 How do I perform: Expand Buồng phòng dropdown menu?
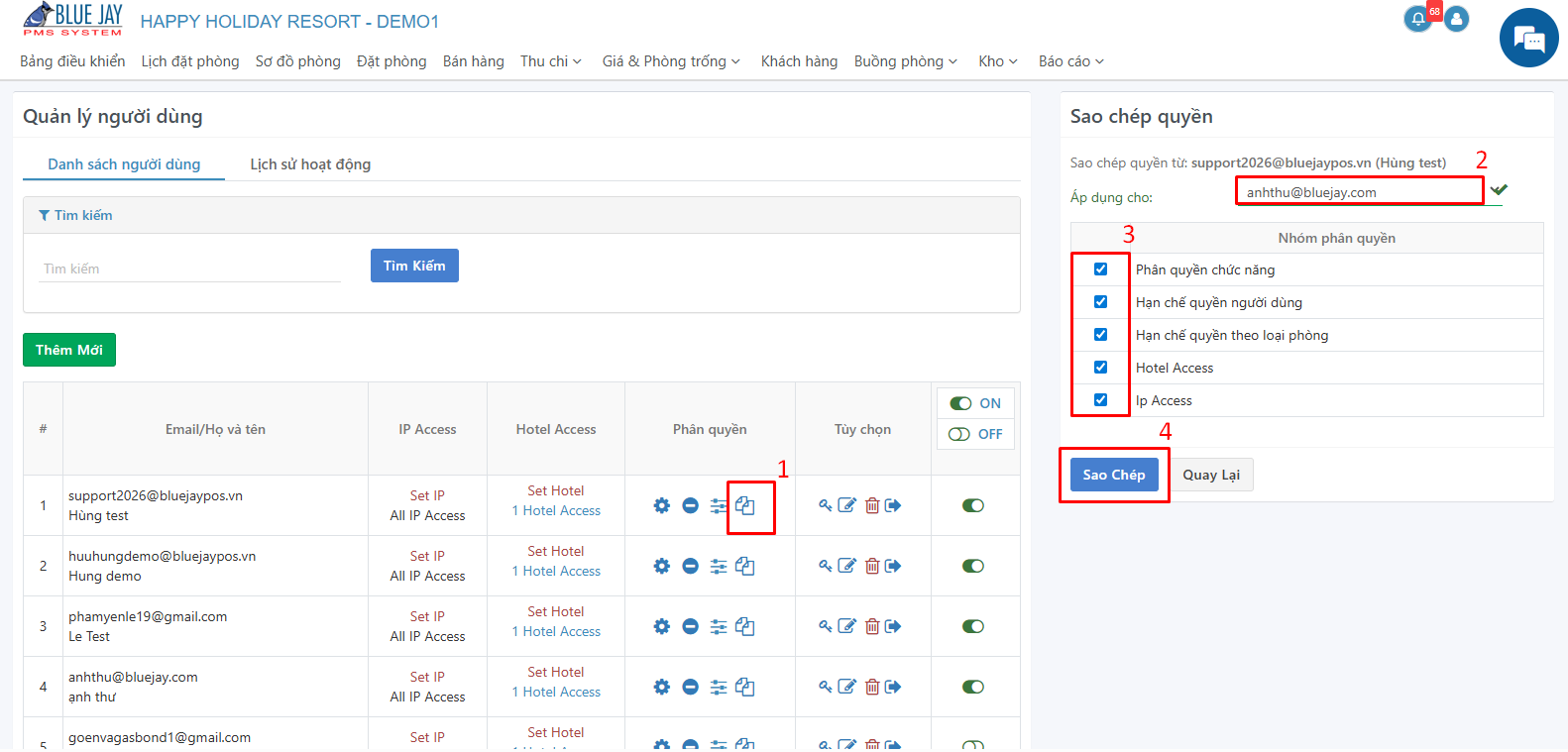tap(906, 61)
